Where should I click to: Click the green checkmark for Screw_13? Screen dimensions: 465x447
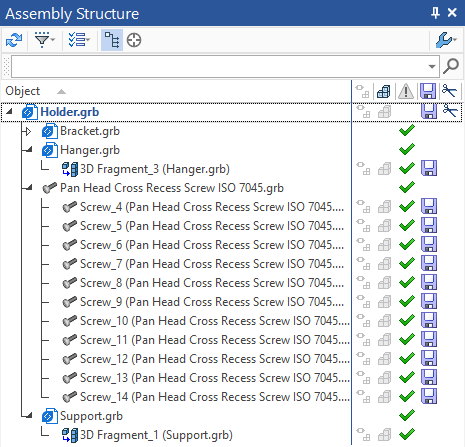tap(407, 377)
